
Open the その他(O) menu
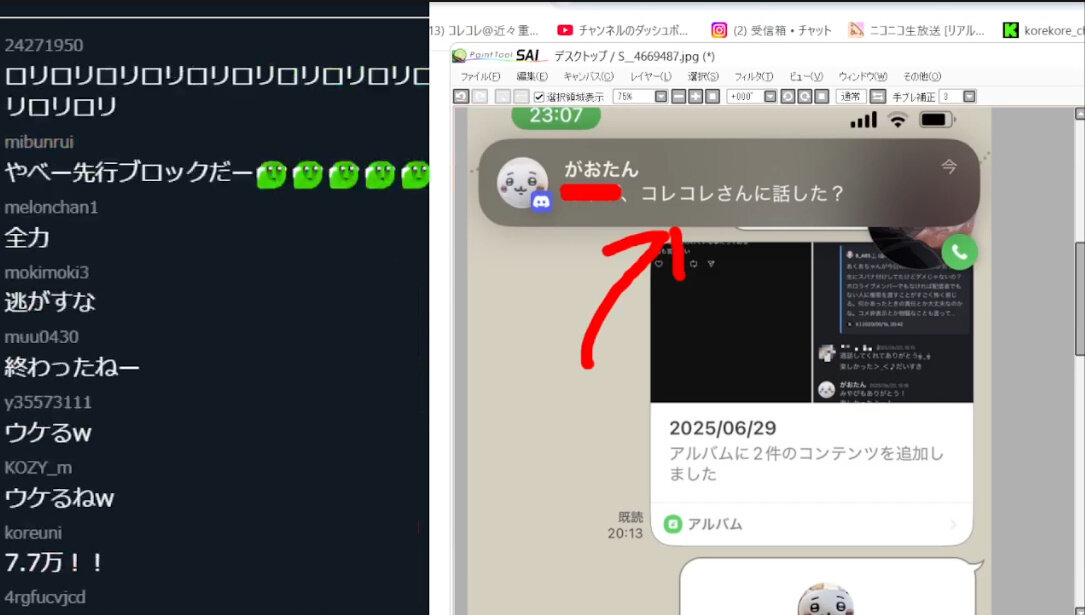922,77
